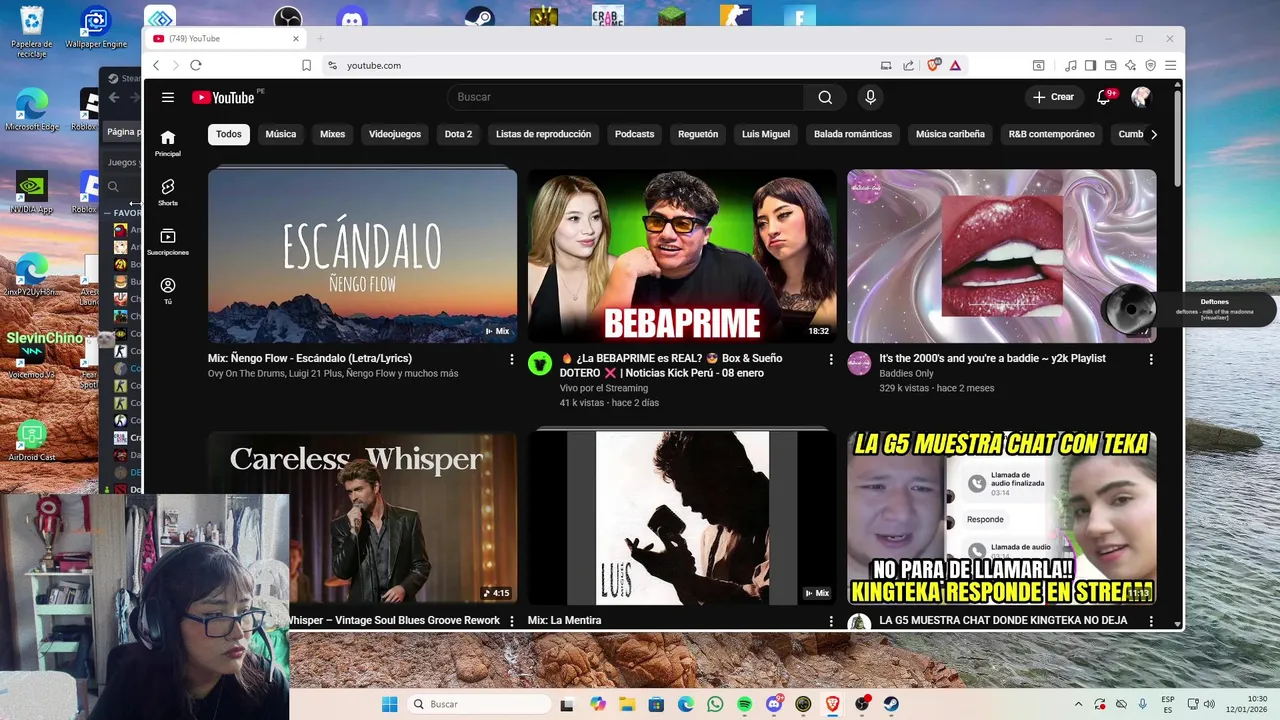1280x720 pixels.
Task: Open options menu for Escándalo mix
Action: 512,359
